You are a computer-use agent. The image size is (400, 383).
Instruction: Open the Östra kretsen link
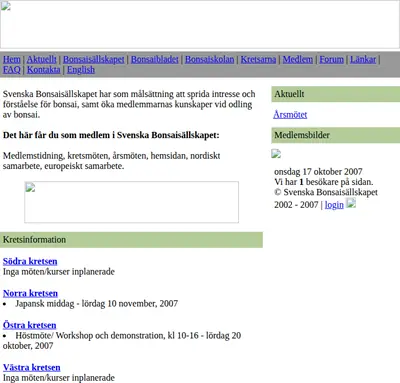(30, 325)
